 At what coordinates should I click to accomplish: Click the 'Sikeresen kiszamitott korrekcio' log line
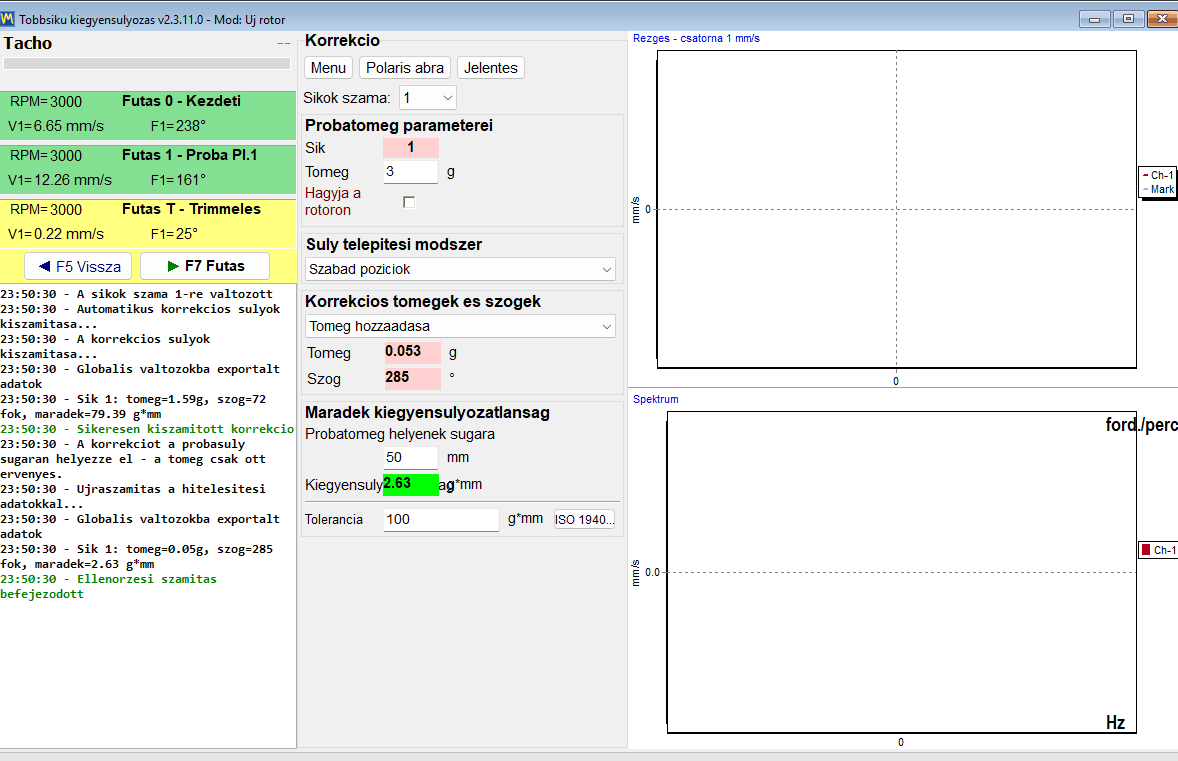[147, 429]
